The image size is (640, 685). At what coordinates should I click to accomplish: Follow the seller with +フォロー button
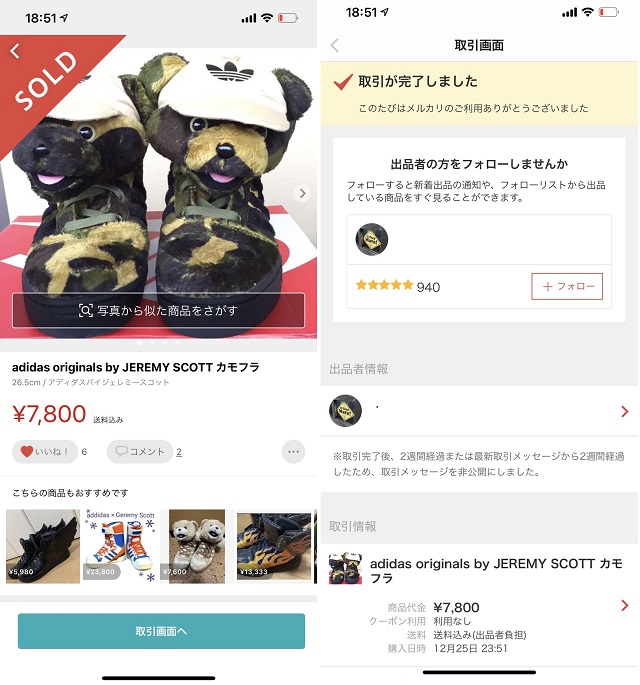click(x=567, y=286)
